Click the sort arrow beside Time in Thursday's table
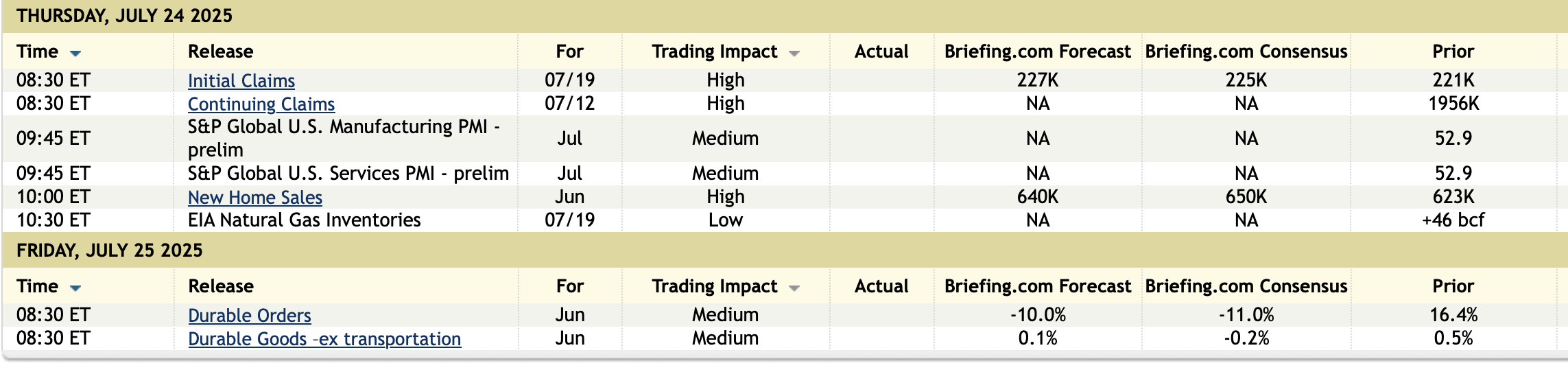The image size is (1568, 372). 75,54
